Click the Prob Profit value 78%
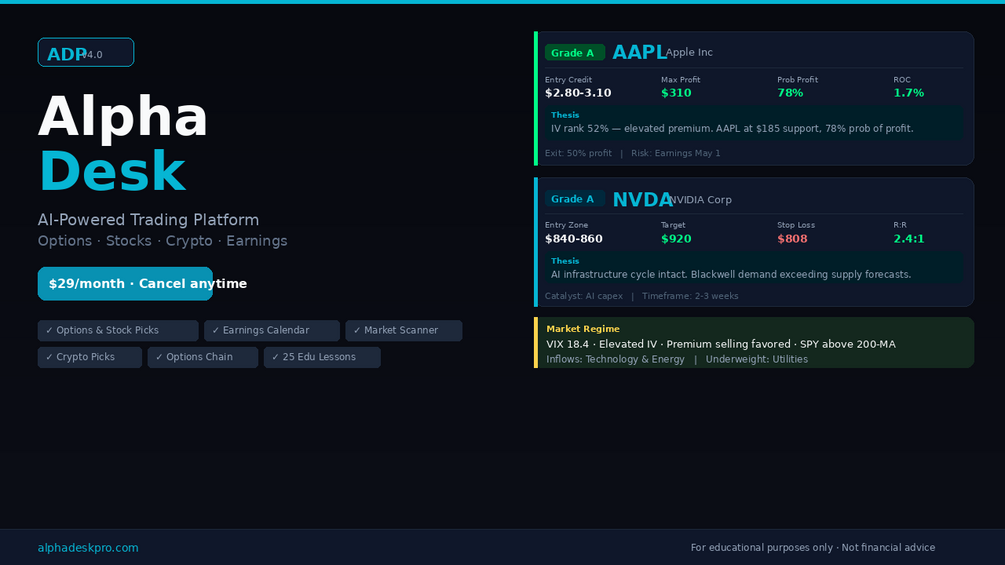 click(790, 93)
